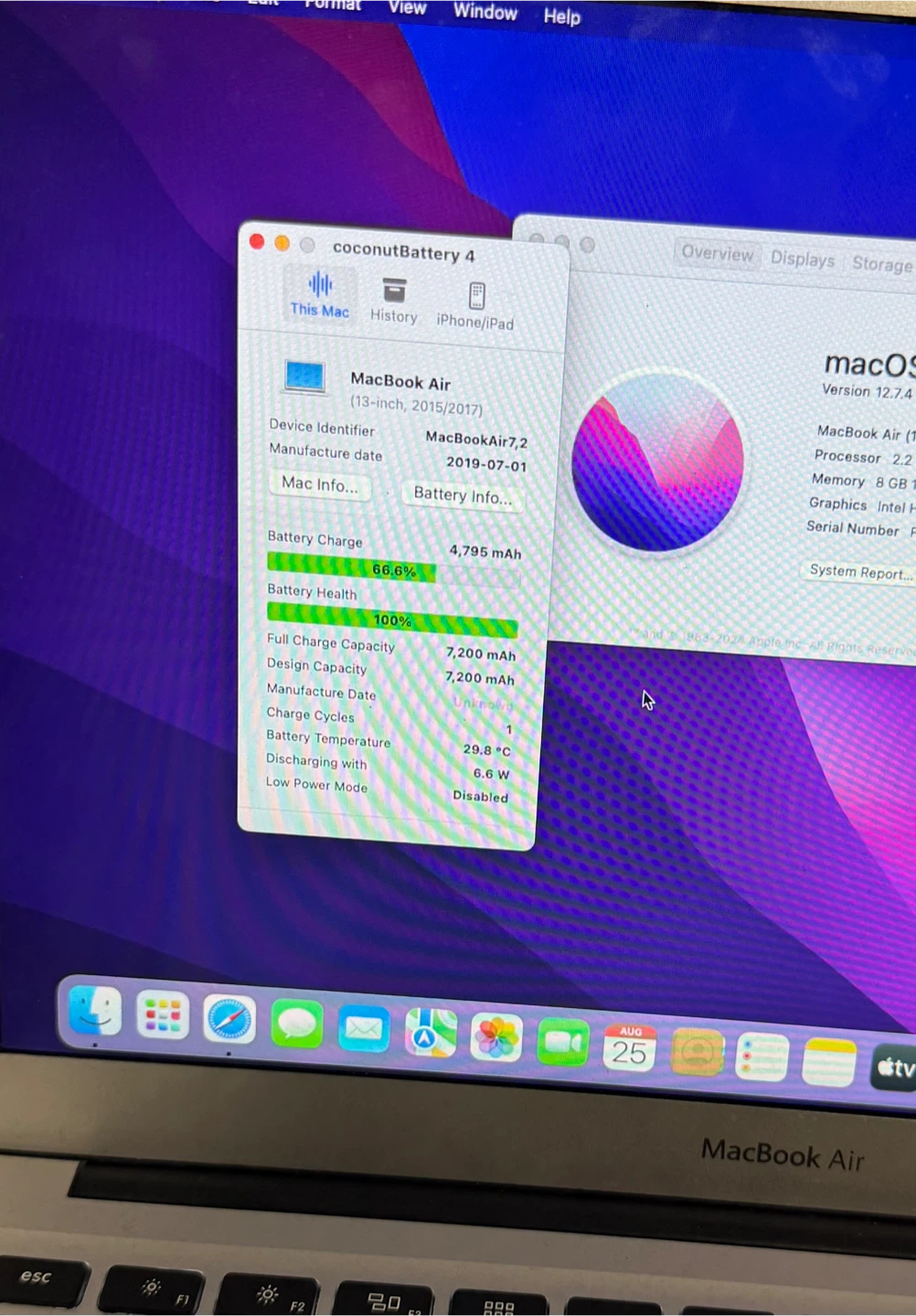Click the Mac Info... button
The height and width of the screenshot is (1316, 916).
point(319,484)
